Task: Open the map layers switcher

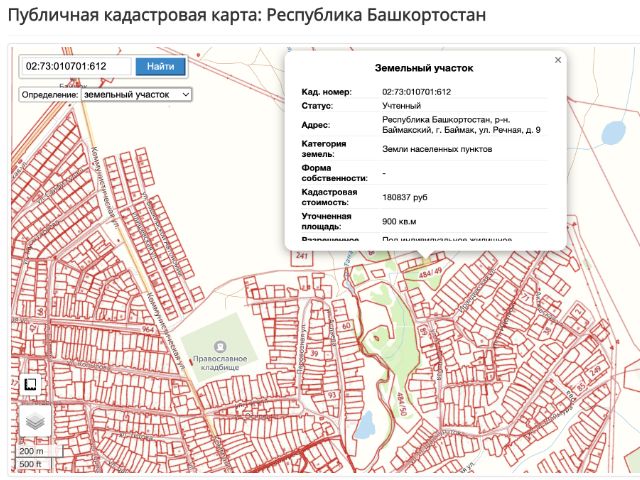Action: pyautogui.click(x=35, y=421)
